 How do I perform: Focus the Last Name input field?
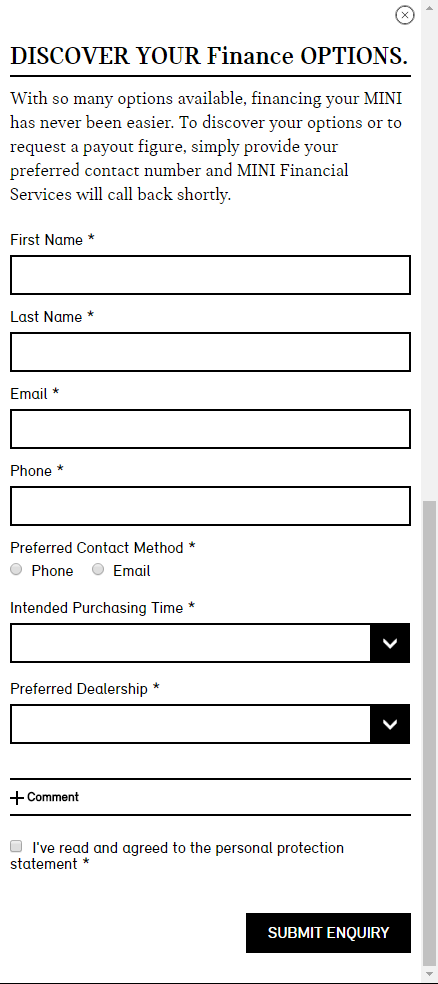[x=210, y=352]
